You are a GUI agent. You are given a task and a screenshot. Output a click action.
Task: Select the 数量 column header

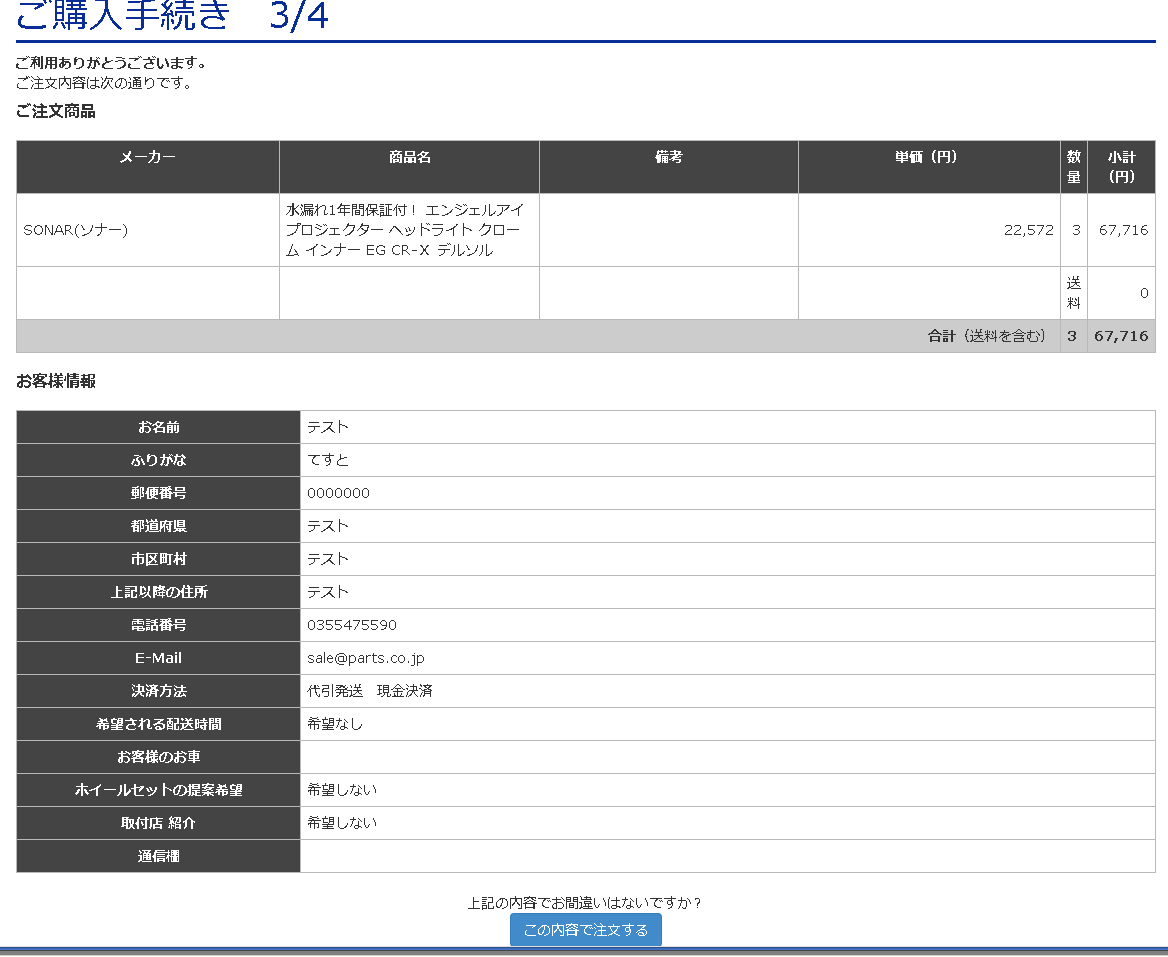click(x=1073, y=167)
